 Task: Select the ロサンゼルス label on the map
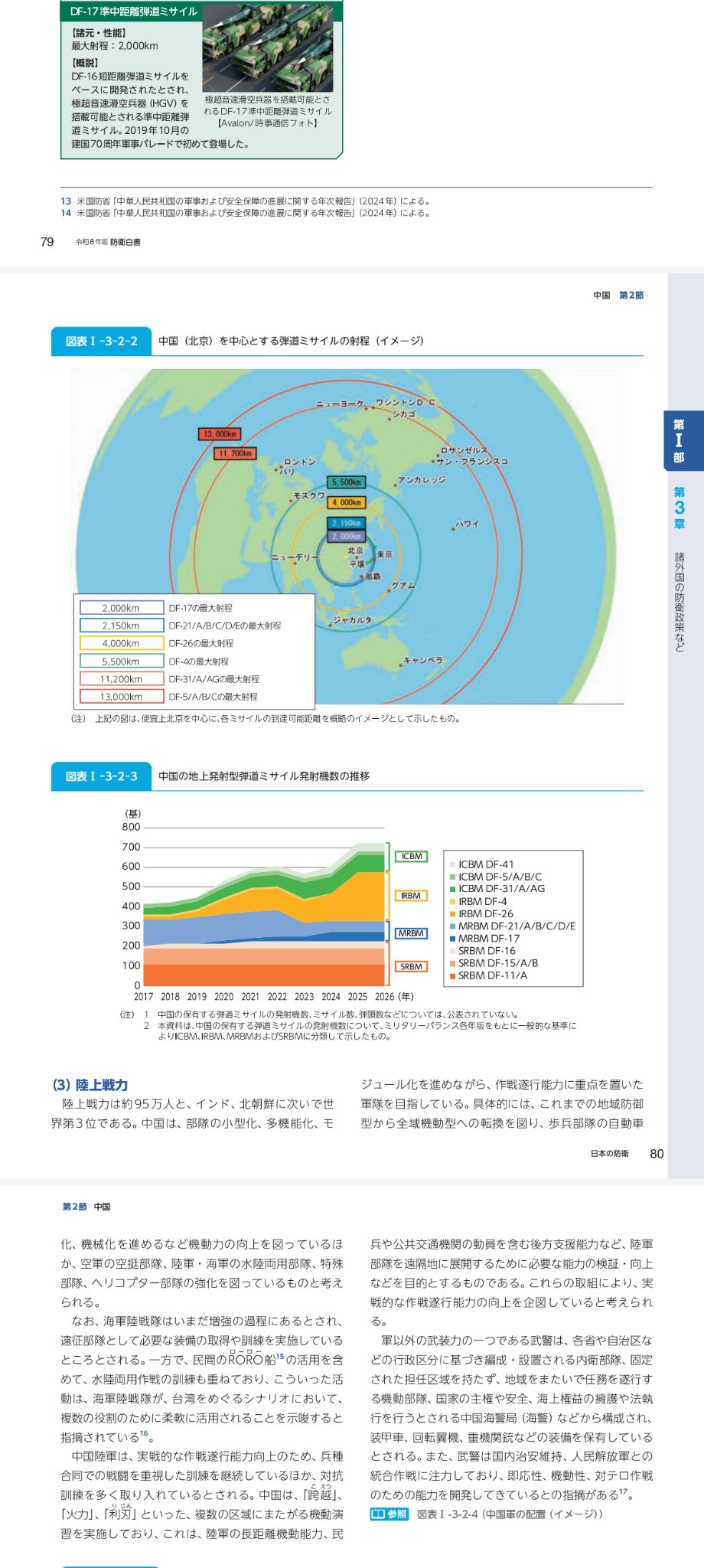464,450
